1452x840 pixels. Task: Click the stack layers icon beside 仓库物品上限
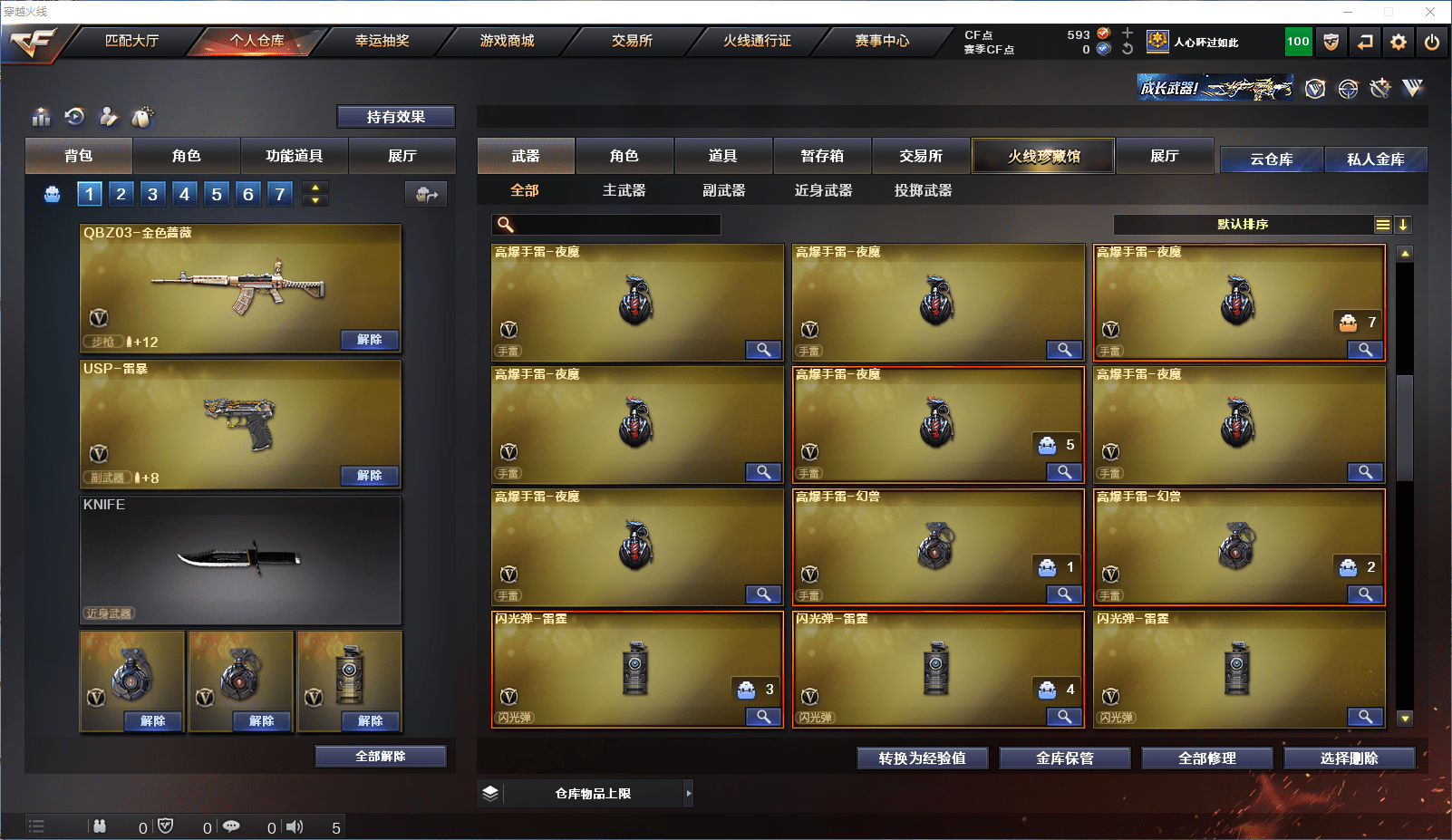[490, 793]
